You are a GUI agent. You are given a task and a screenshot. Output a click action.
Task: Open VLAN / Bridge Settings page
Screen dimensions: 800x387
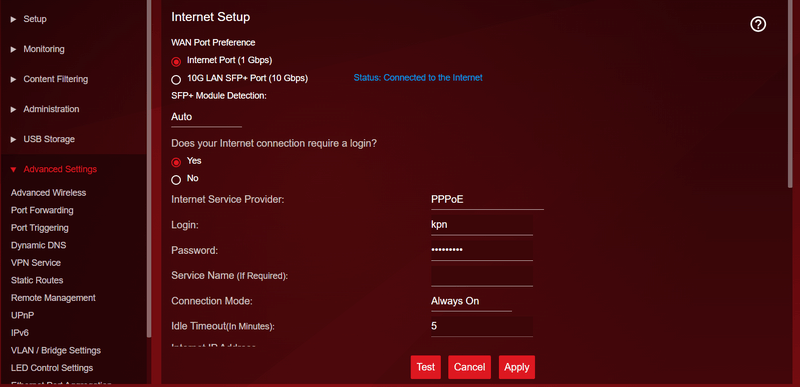click(x=56, y=351)
